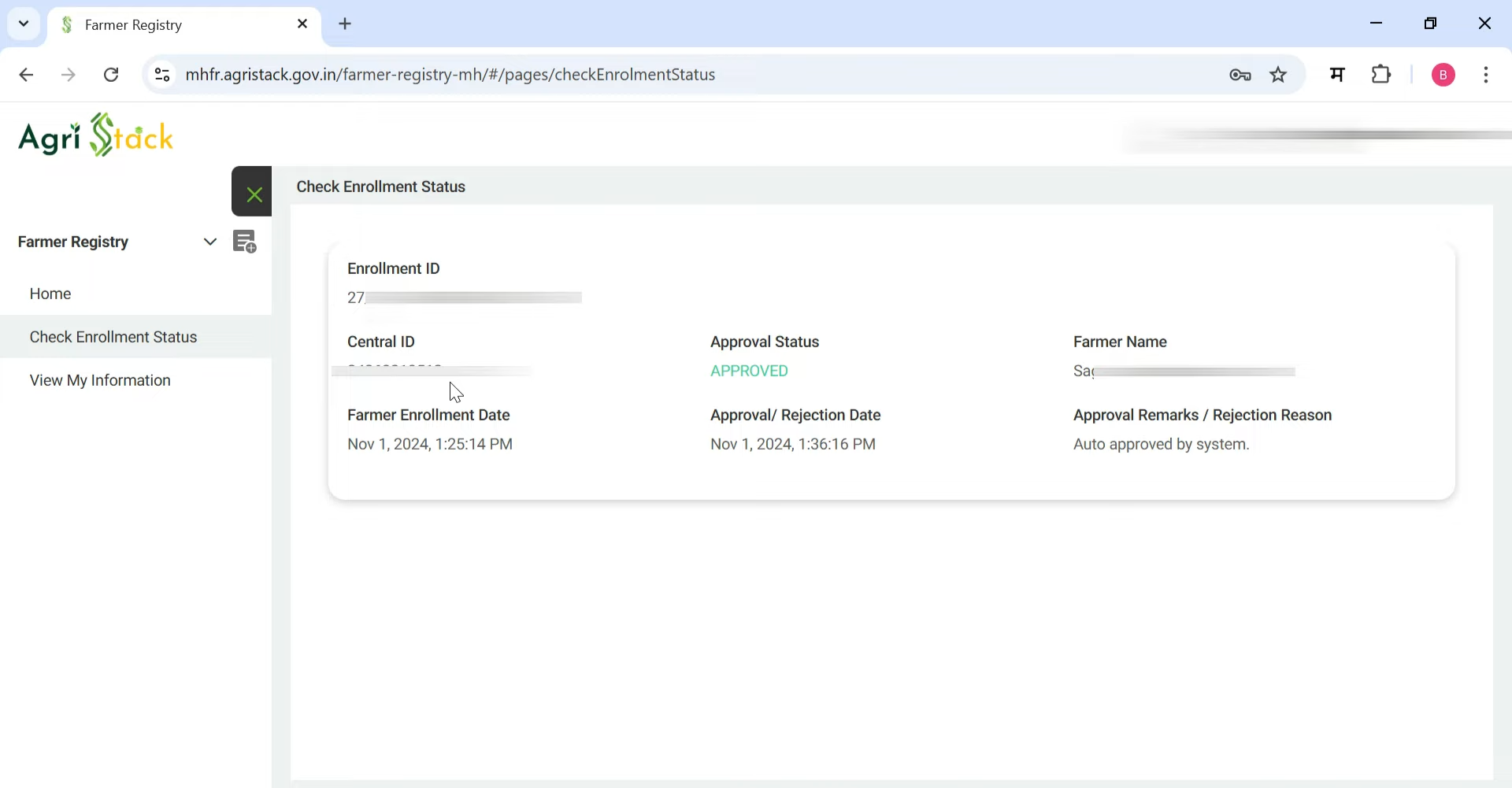Open View My Information
This screenshot has height=788, width=1512.
(100, 380)
